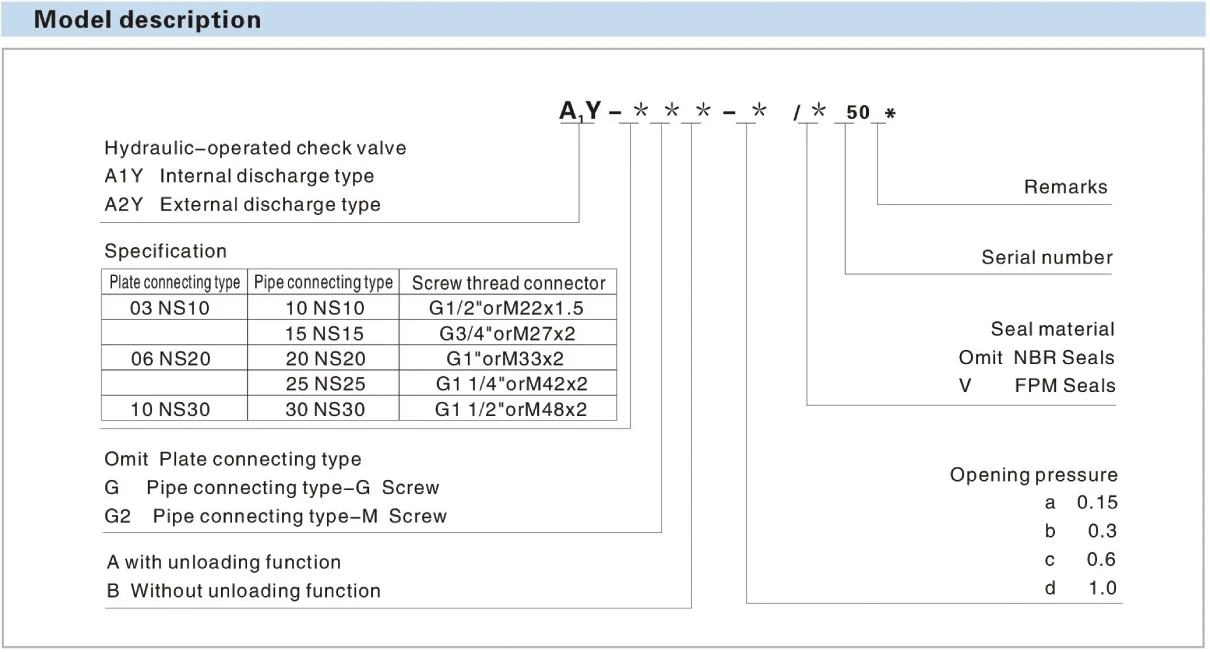
Task: Click the "25 NS25" table cell
Action: tap(325, 384)
